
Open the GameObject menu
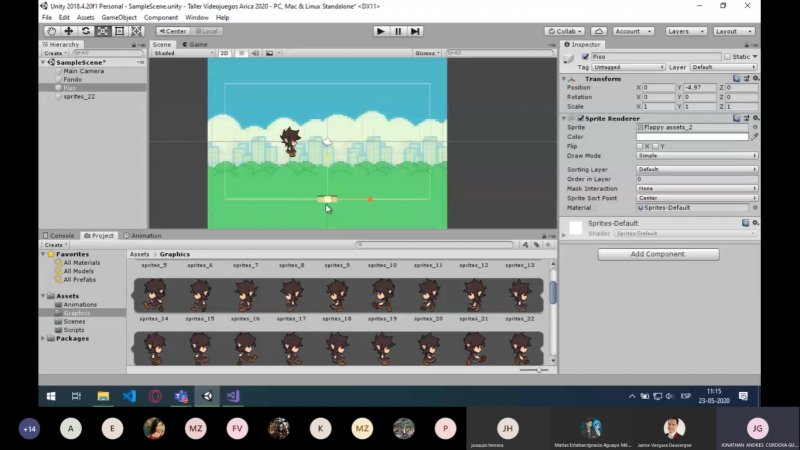pyautogui.click(x=119, y=17)
